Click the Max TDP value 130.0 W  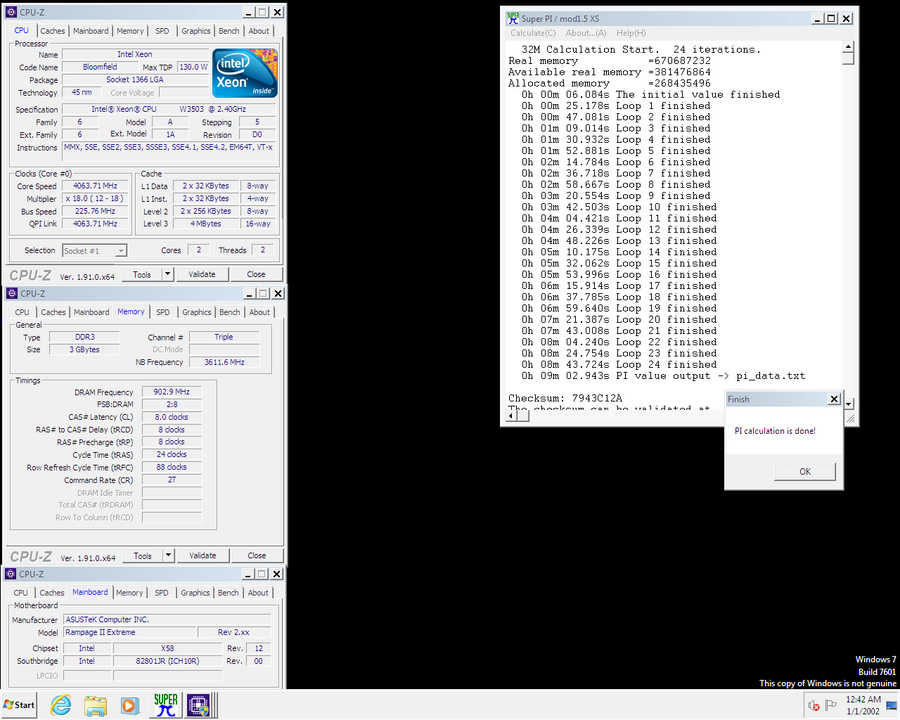(x=193, y=67)
